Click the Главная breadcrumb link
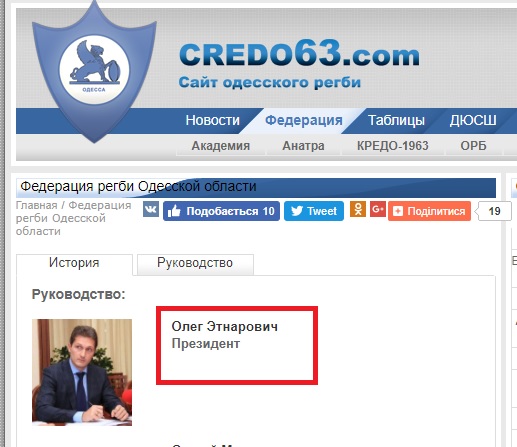 click(37, 205)
